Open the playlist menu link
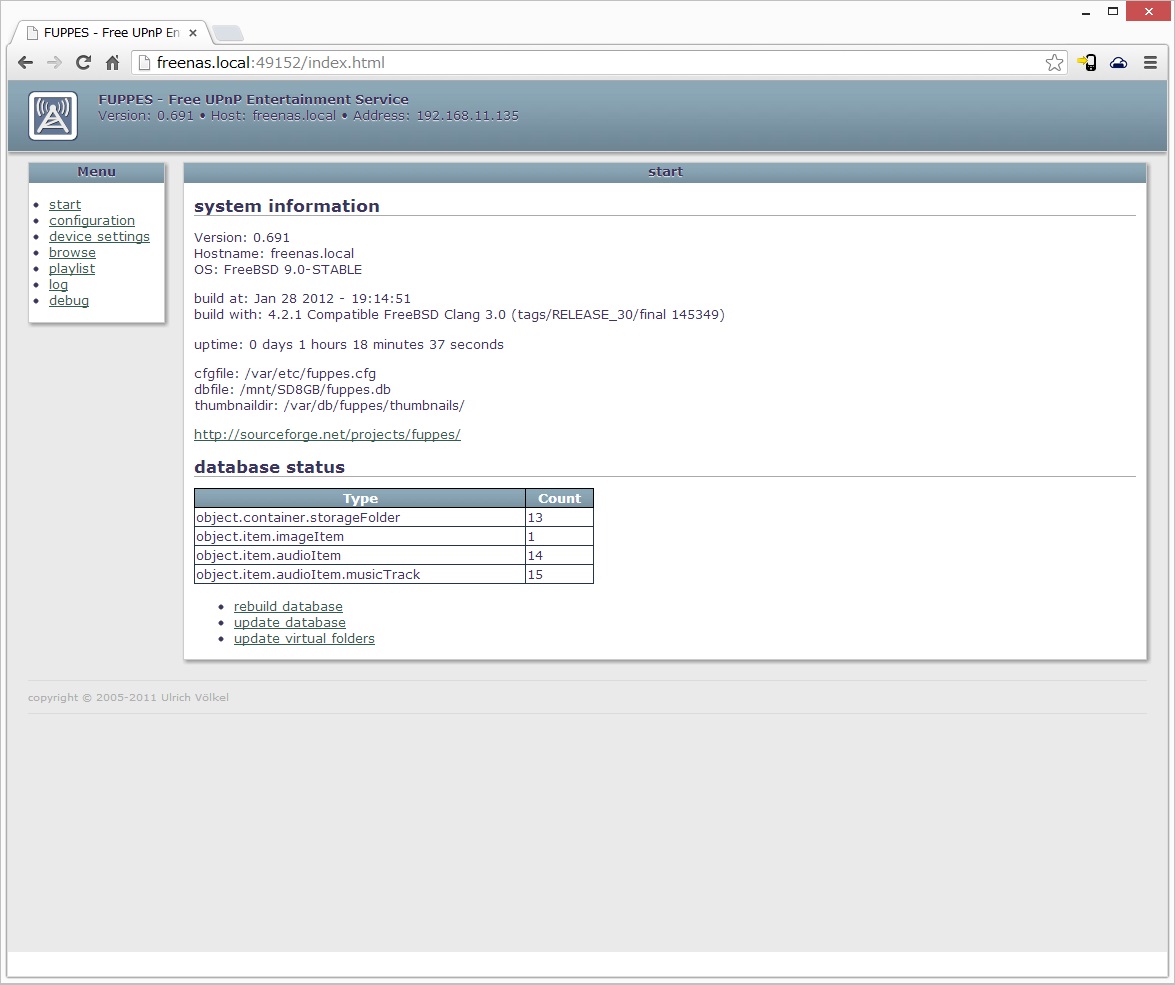The height and width of the screenshot is (985, 1175). point(72,268)
